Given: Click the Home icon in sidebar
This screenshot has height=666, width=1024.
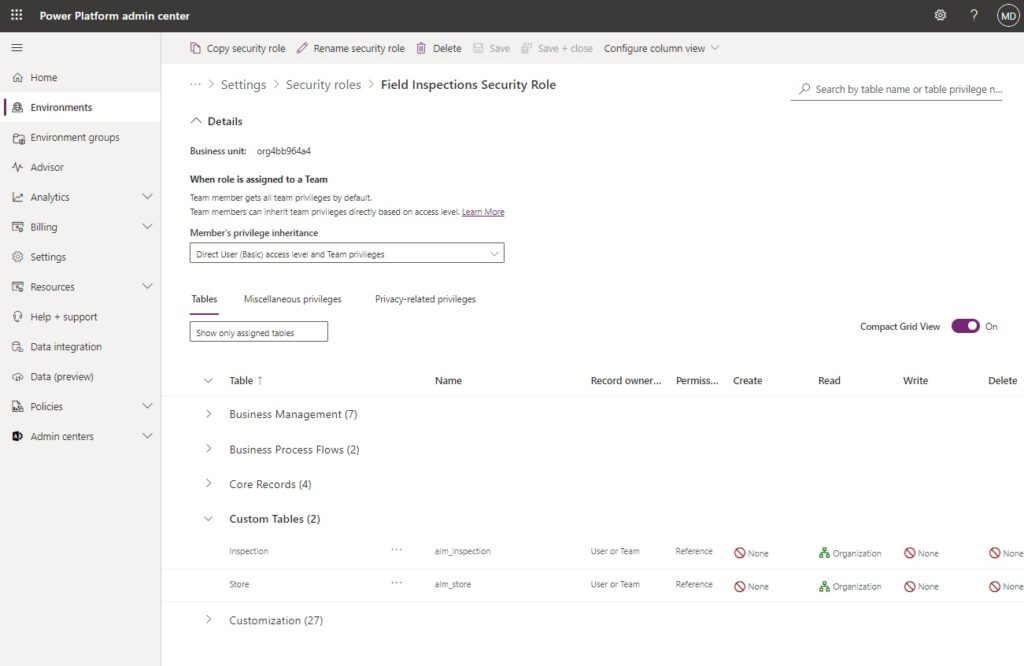Looking at the screenshot, I should click(x=18, y=78).
